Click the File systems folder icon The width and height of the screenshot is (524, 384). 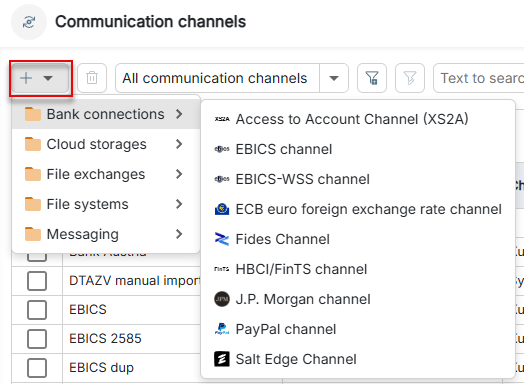(x=33, y=204)
